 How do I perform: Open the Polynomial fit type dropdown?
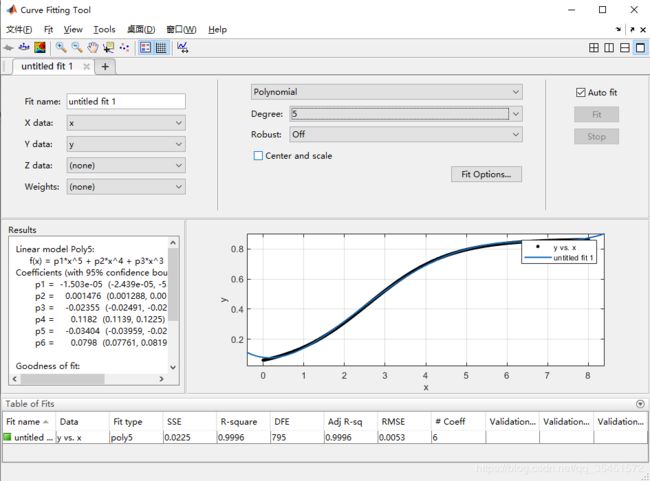tap(386, 92)
